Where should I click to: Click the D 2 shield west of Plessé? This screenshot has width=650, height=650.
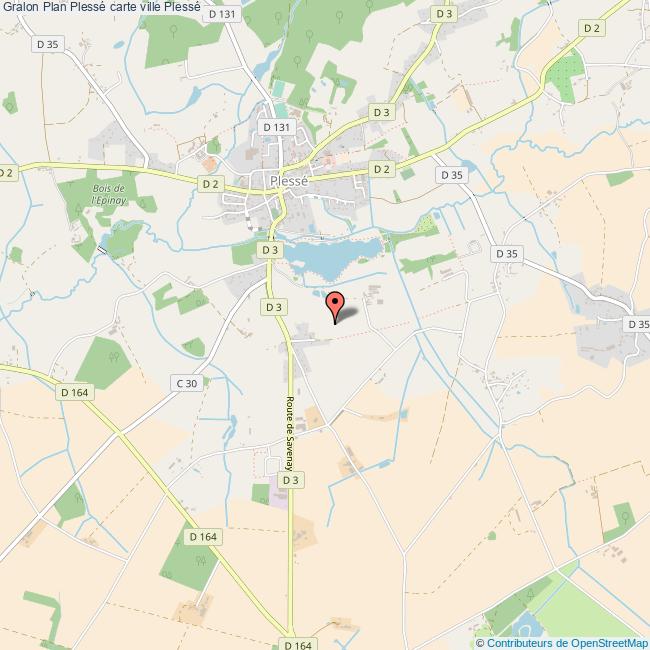coord(211,184)
